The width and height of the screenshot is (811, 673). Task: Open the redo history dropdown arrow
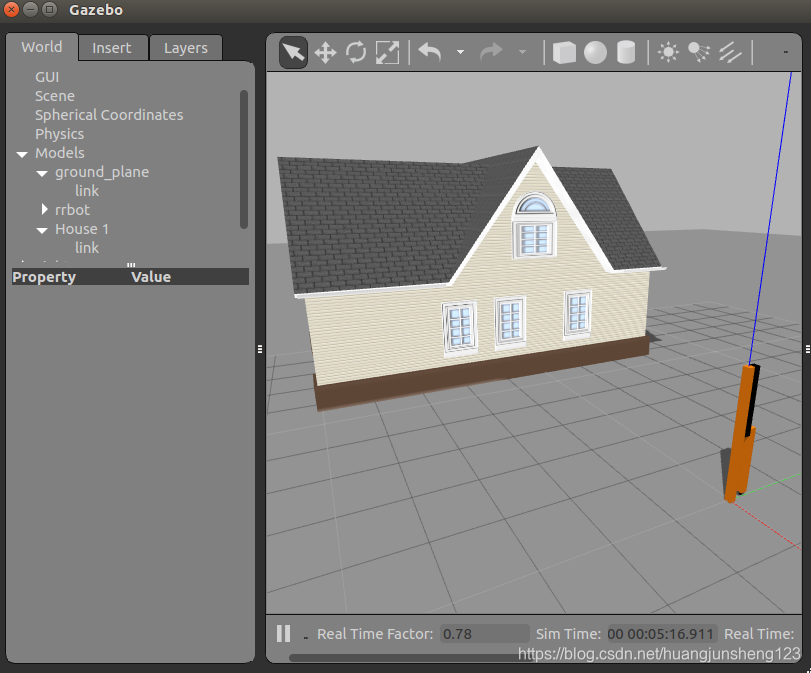click(522, 52)
